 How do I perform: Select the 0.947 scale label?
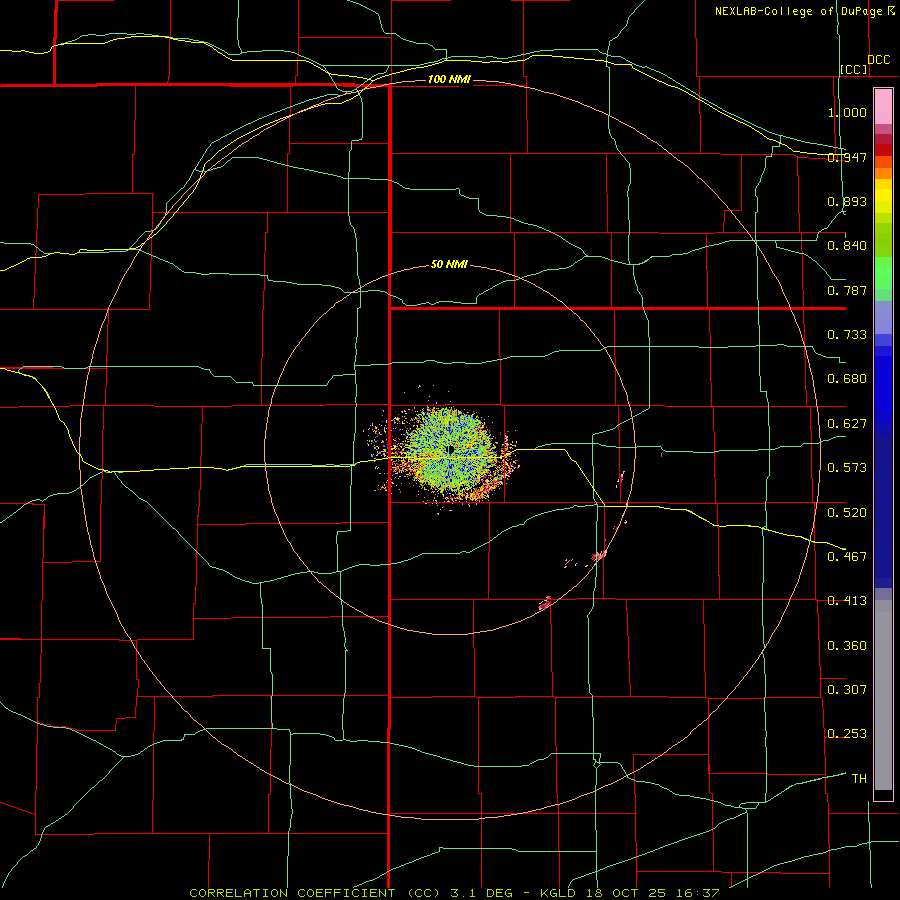[x=847, y=157]
